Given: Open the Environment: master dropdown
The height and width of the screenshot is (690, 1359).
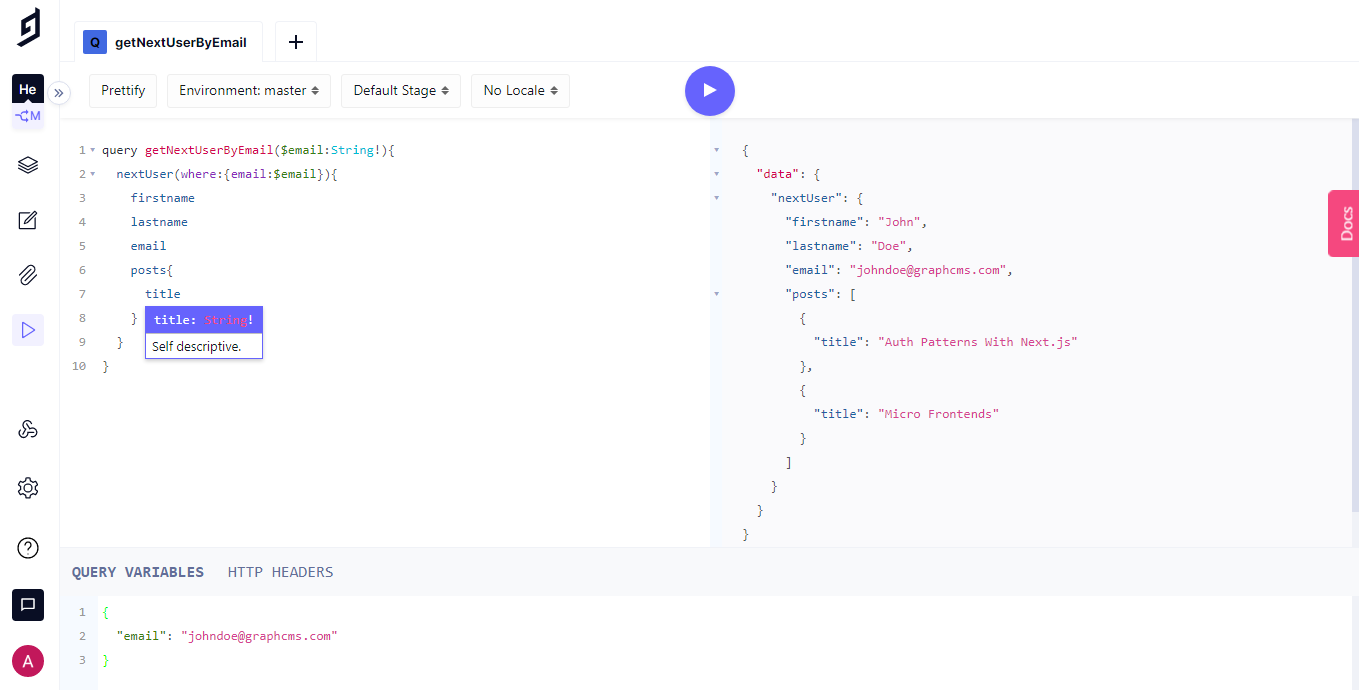Looking at the screenshot, I should (x=248, y=91).
